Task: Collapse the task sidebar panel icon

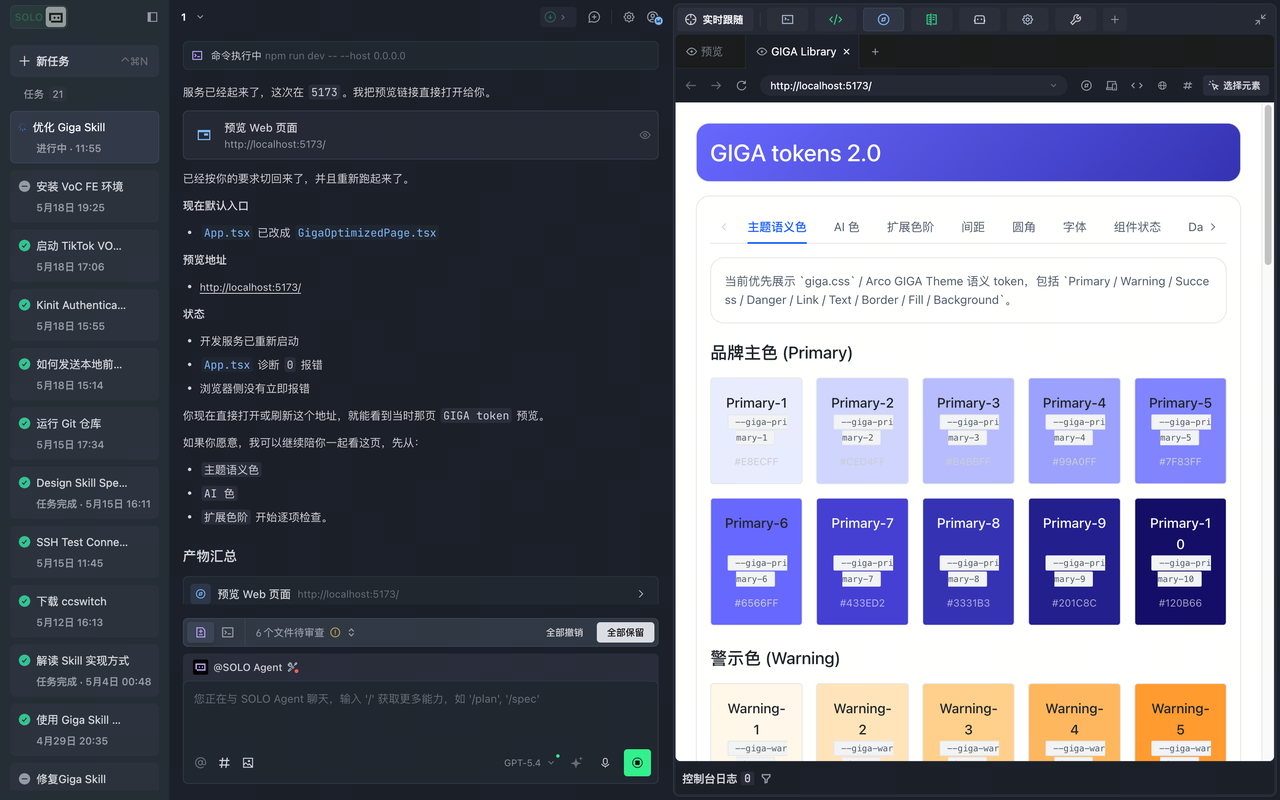Action: tap(152, 17)
